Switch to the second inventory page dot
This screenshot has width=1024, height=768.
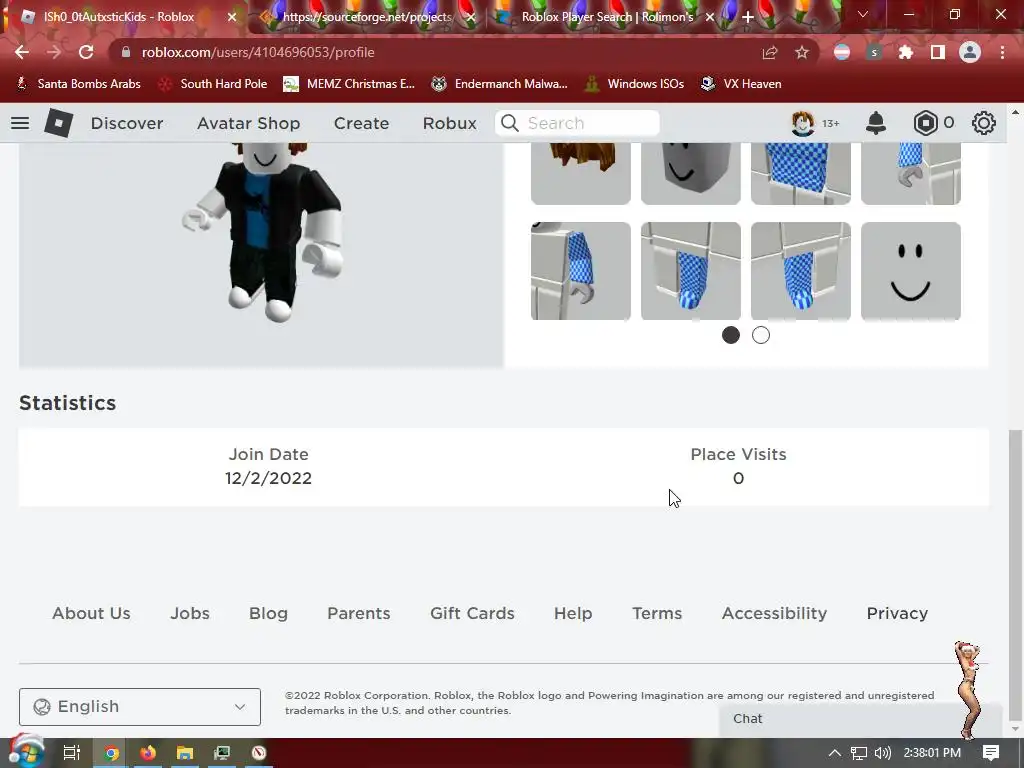pos(761,335)
